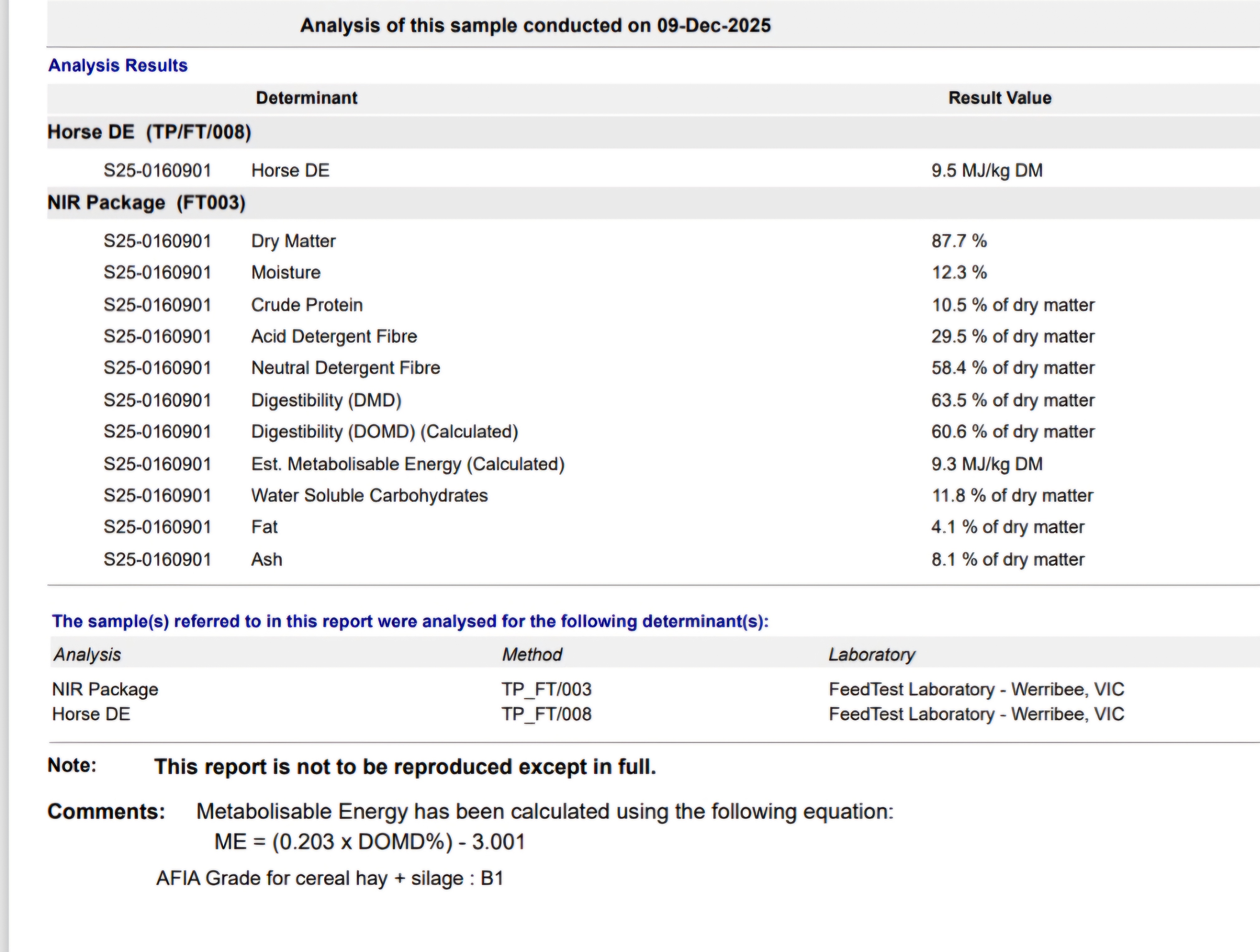The image size is (1260, 952).
Task: Select the Result Value column header
Action: [x=1000, y=98]
